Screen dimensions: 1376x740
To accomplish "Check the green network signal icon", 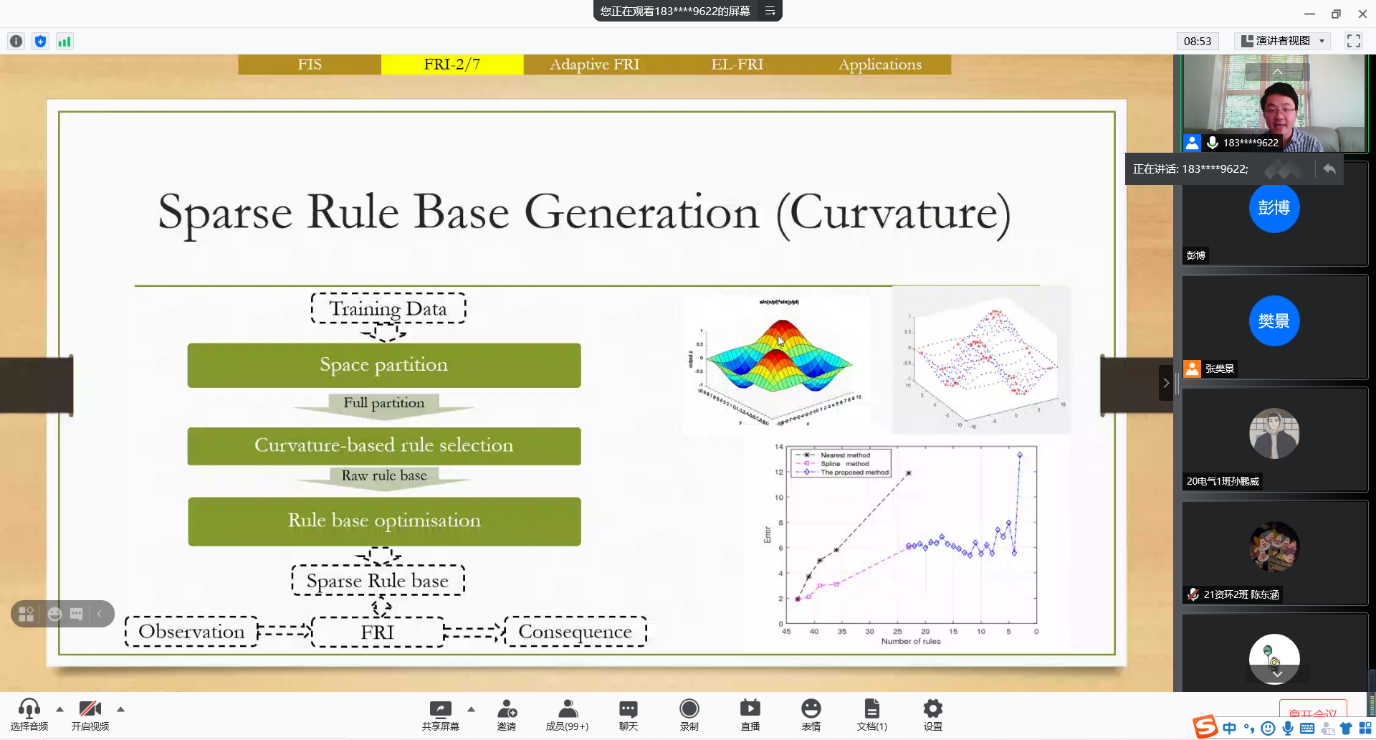I will tap(64, 41).
